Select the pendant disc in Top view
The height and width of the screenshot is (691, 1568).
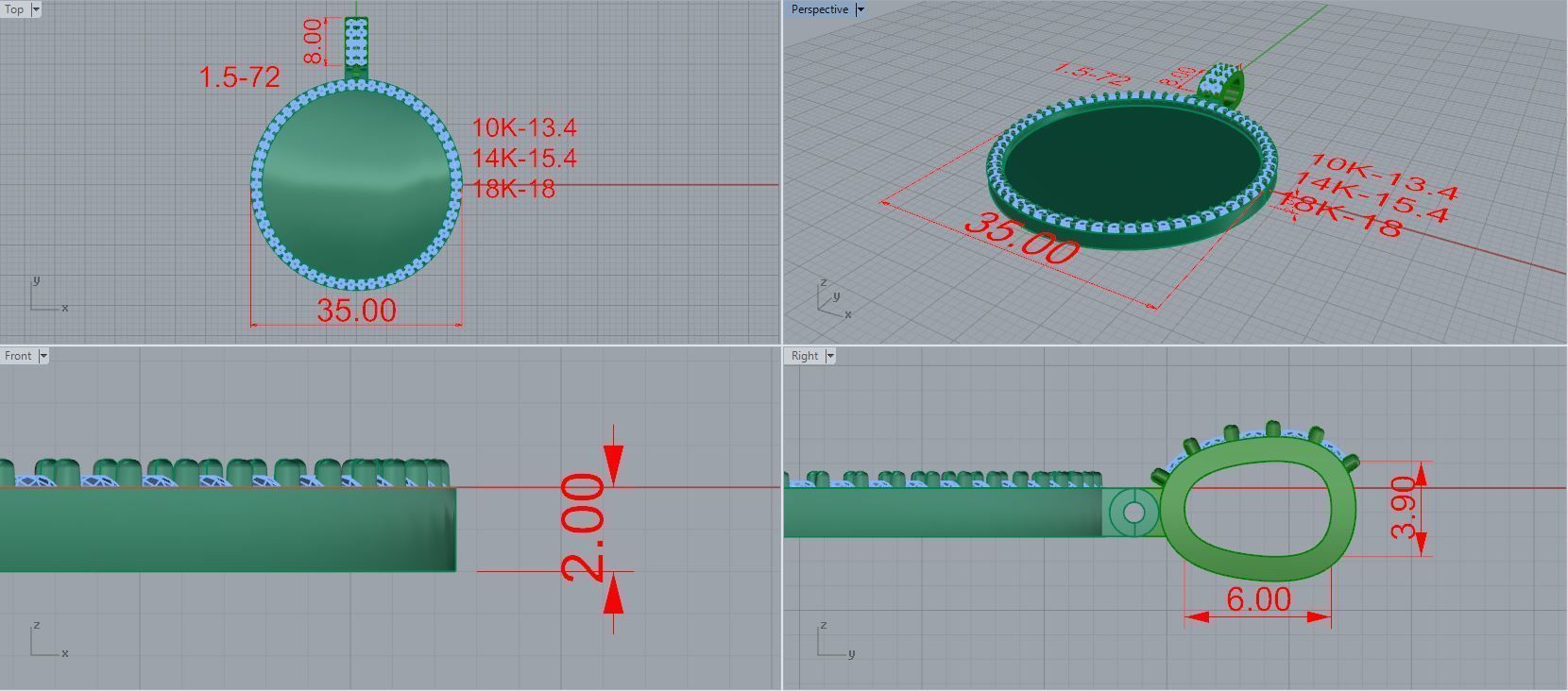(356, 184)
